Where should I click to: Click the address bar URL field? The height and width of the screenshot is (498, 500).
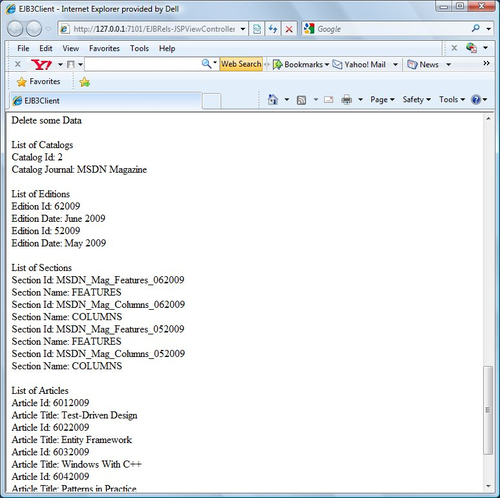pos(154,29)
